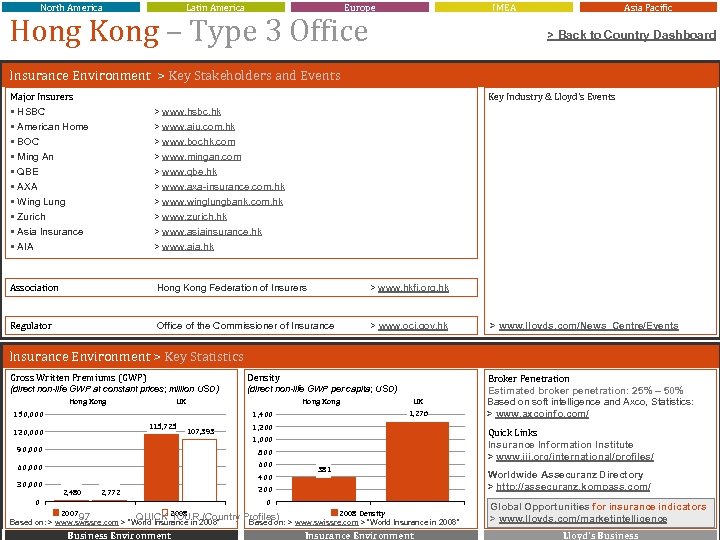Click the UK 1,276 density bar
The image size is (720, 540).
click(417, 461)
